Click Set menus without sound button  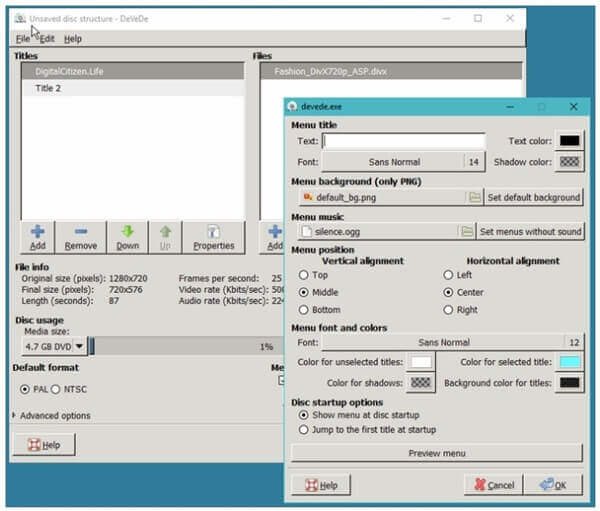(530, 232)
